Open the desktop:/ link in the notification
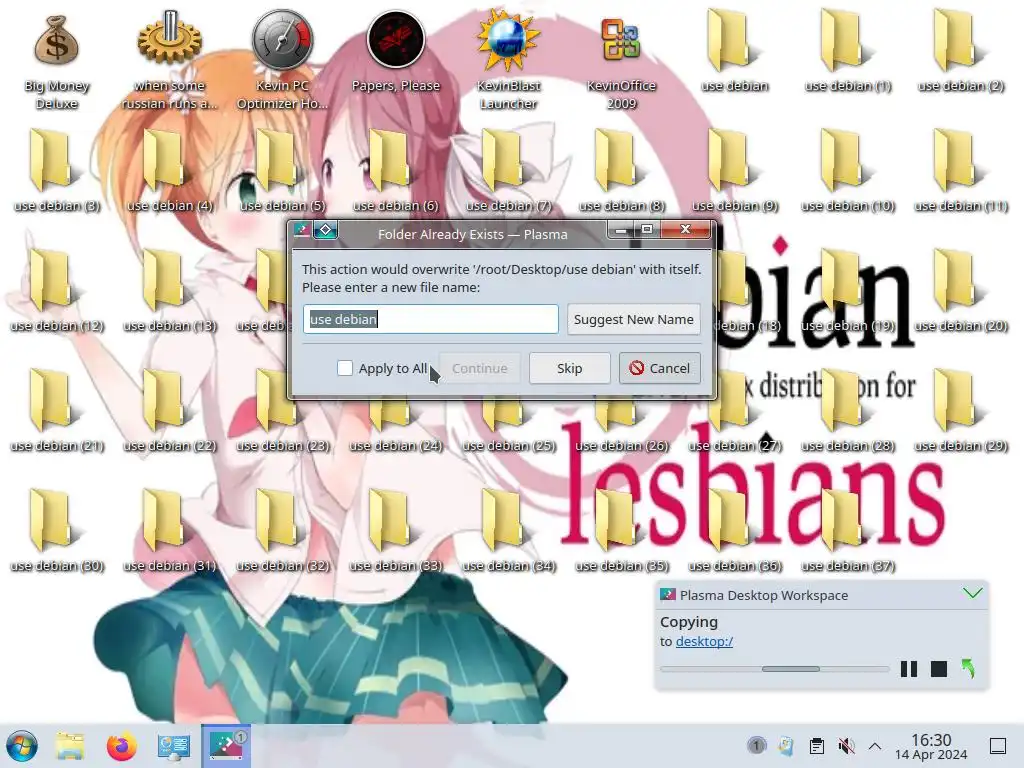This screenshot has width=1024, height=768. (x=704, y=641)
